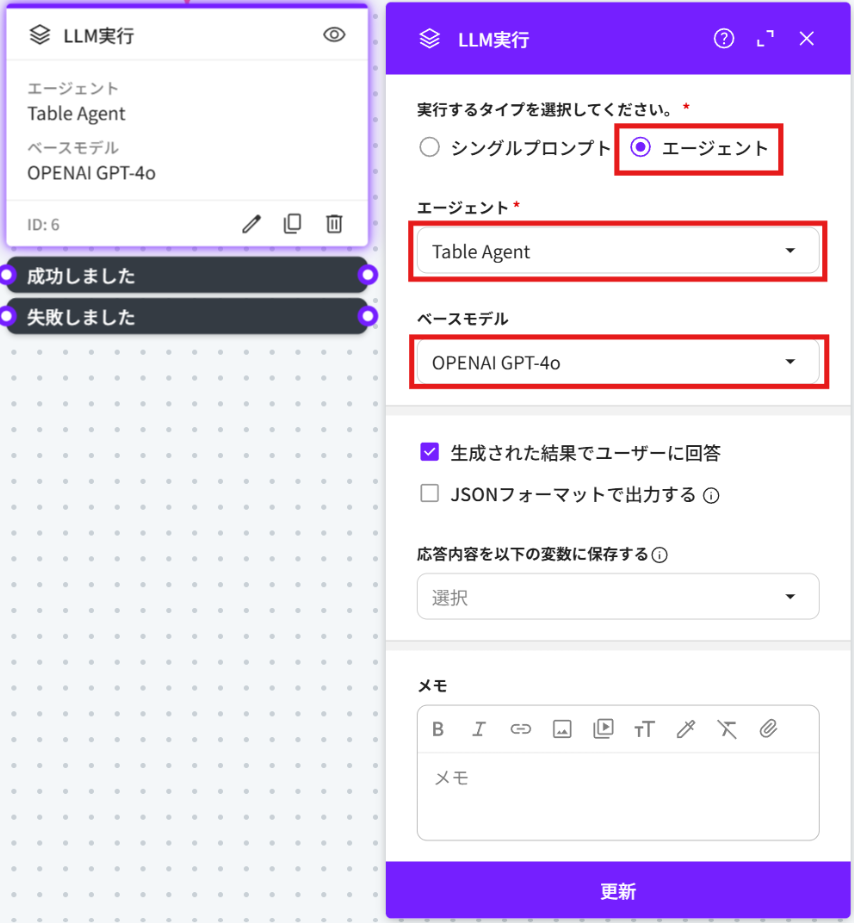The height and width of the screenshot is (923, 854).
Task: Insert an image in the memo editor
Action: click(562, 729)
